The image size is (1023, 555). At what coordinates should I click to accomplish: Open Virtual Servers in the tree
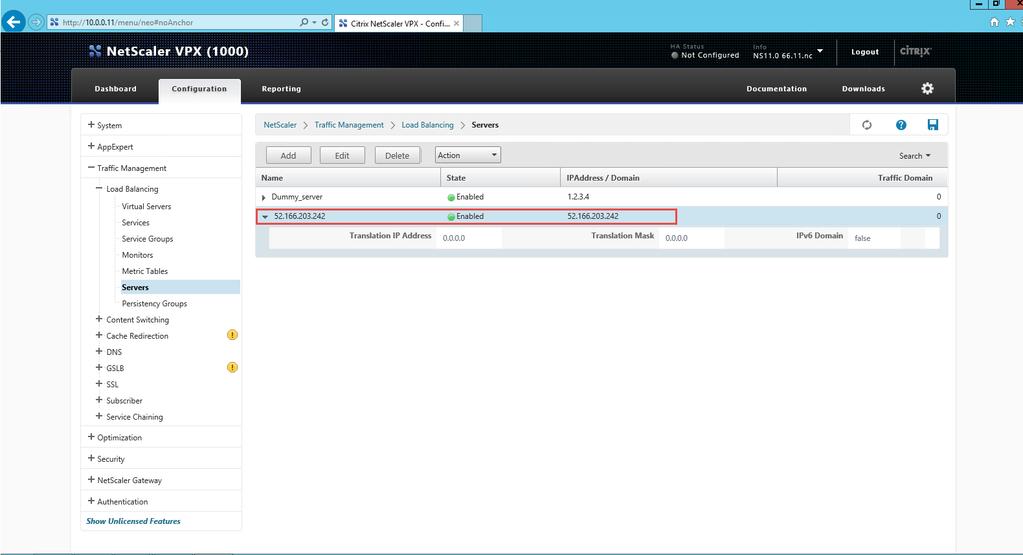point(146,206)
